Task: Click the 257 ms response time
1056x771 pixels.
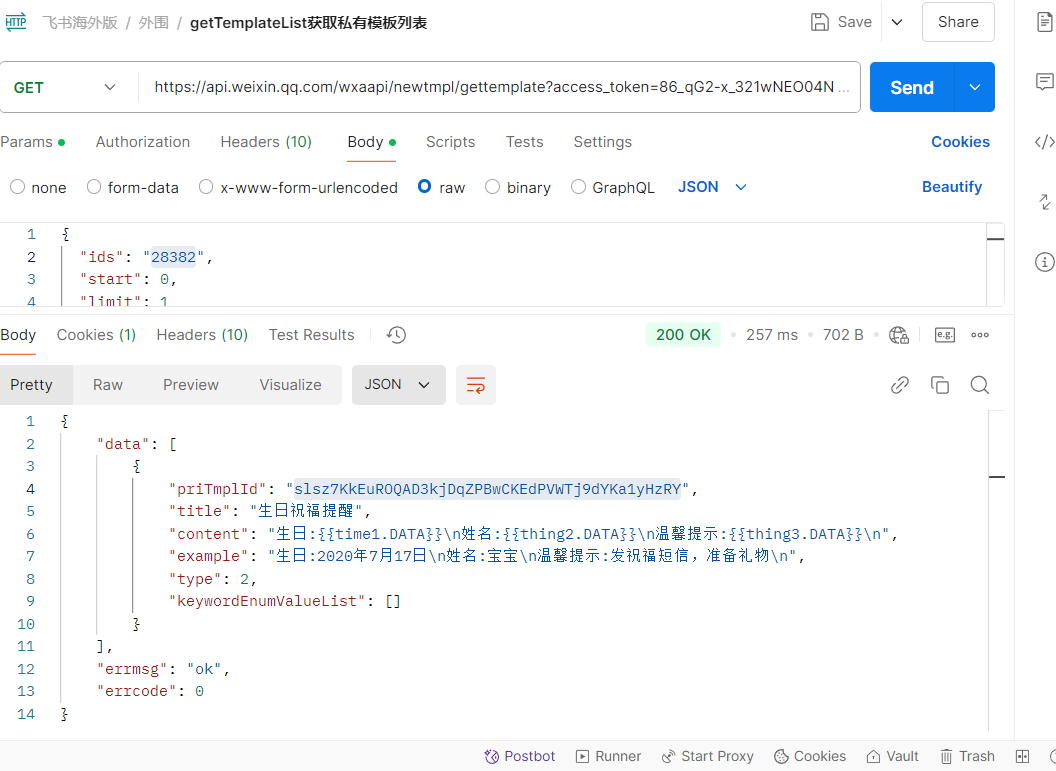Action: coord(772,335)
